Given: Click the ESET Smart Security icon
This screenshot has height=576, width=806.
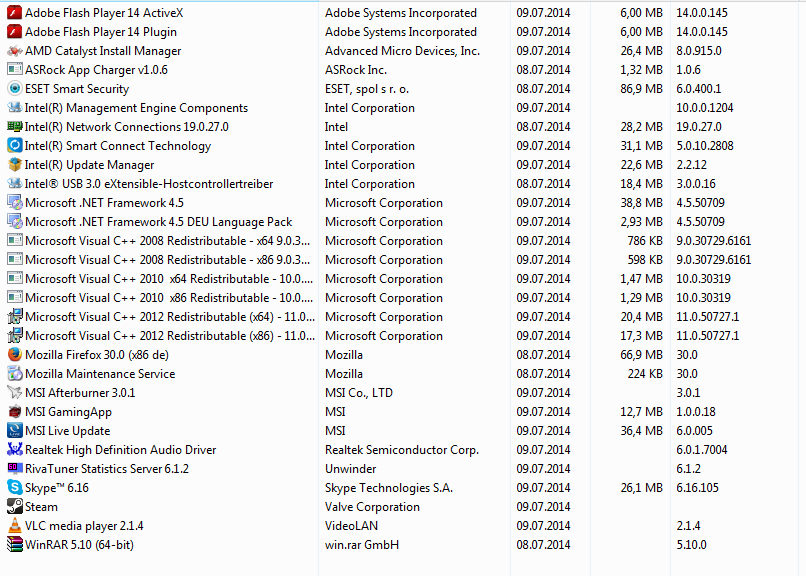Looking at the screenshot, I should tap(14, 89).
